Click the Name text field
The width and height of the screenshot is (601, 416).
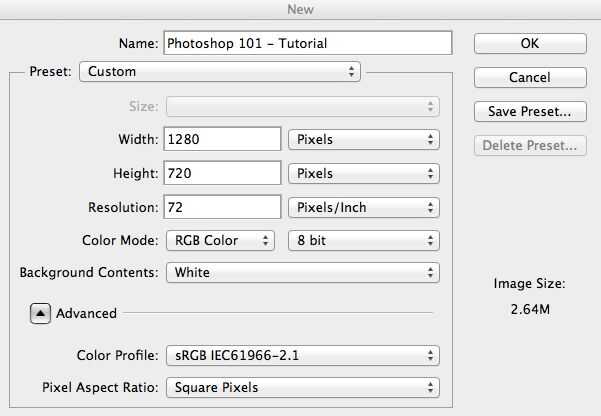click(x=307, y=43)
